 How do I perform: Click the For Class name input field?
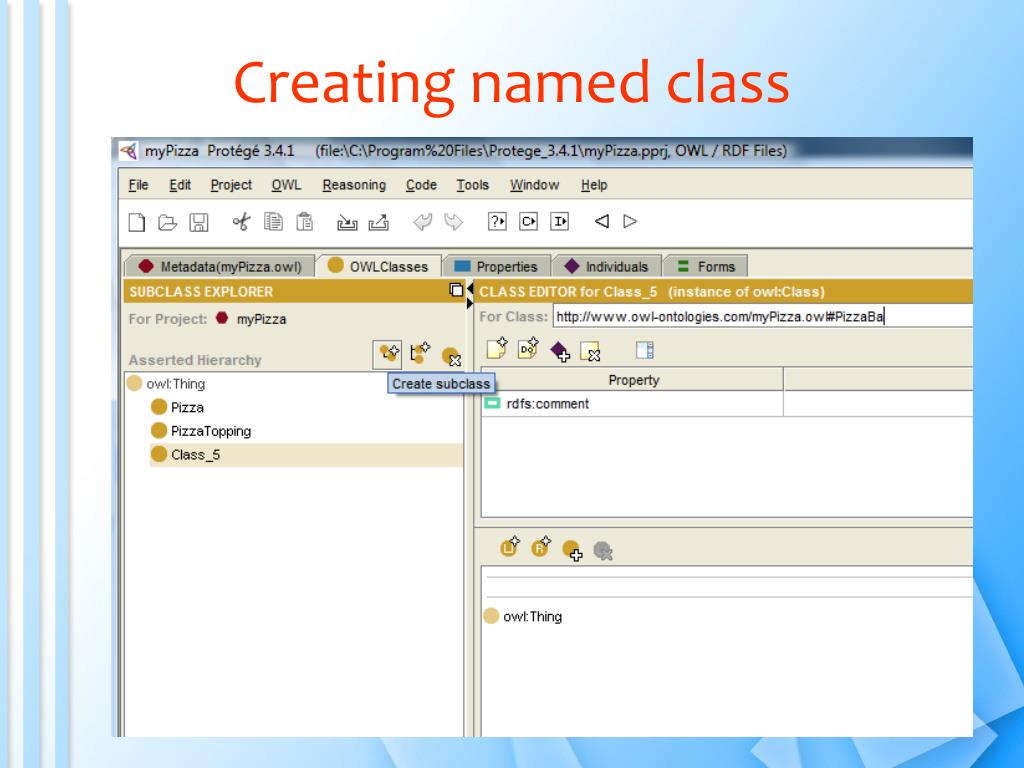(762, 317)
